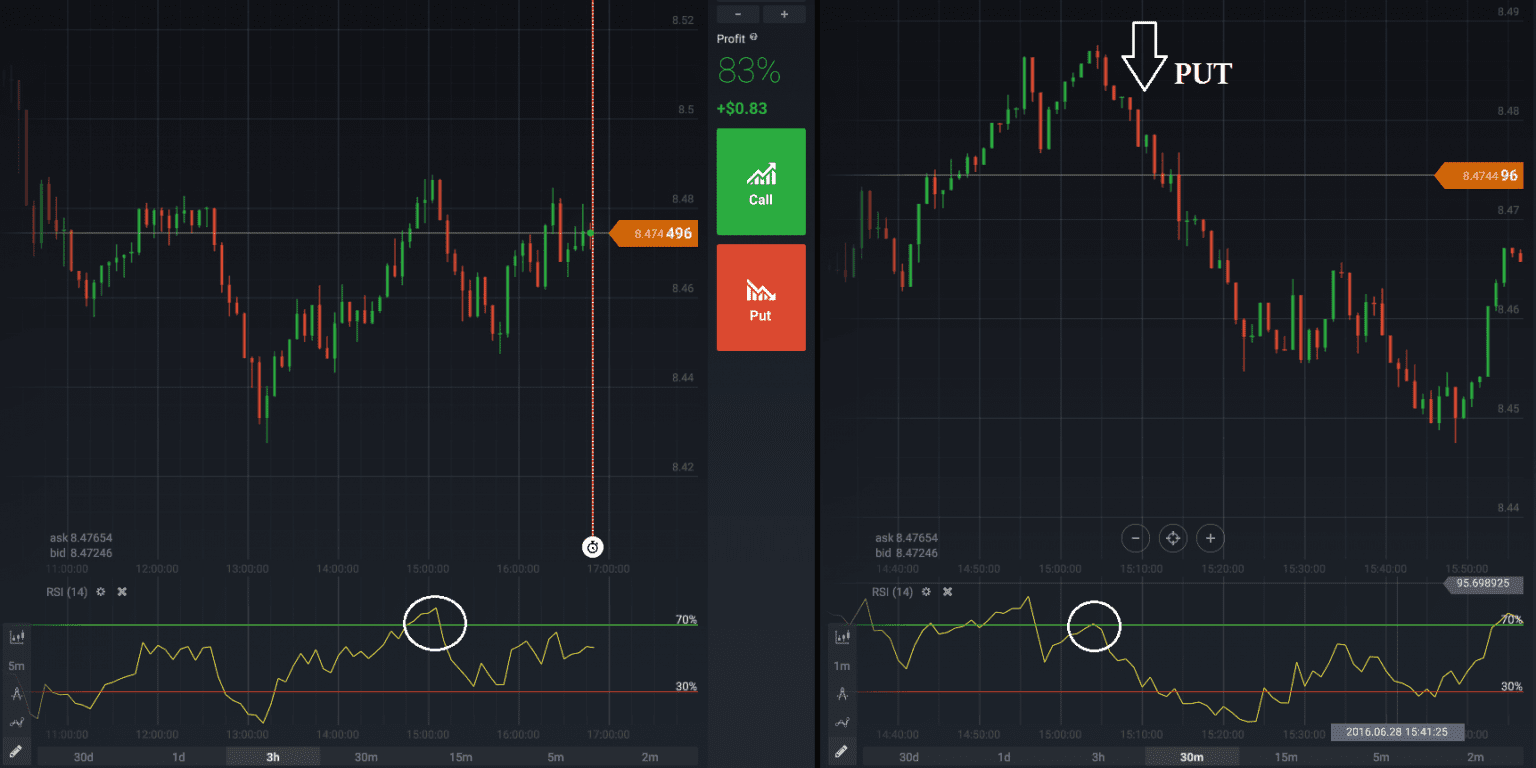
Task: Open chart type candlestick icon in right chart
Action: pyautogui.click(x=842, y=636)
